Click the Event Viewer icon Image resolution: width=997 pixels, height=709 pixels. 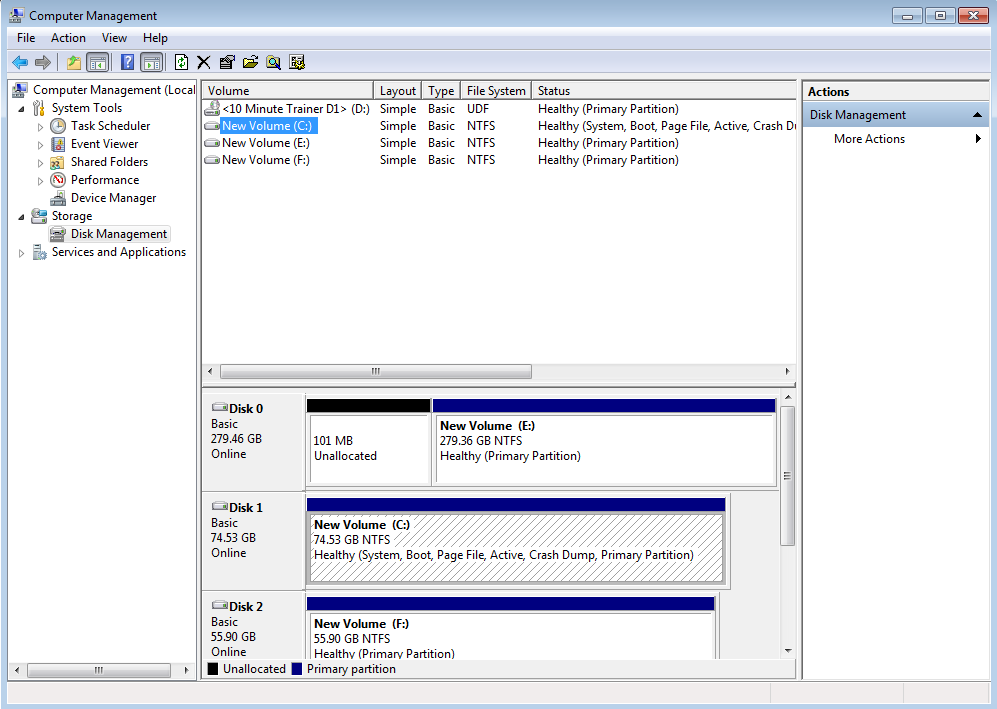click(58, 144)
